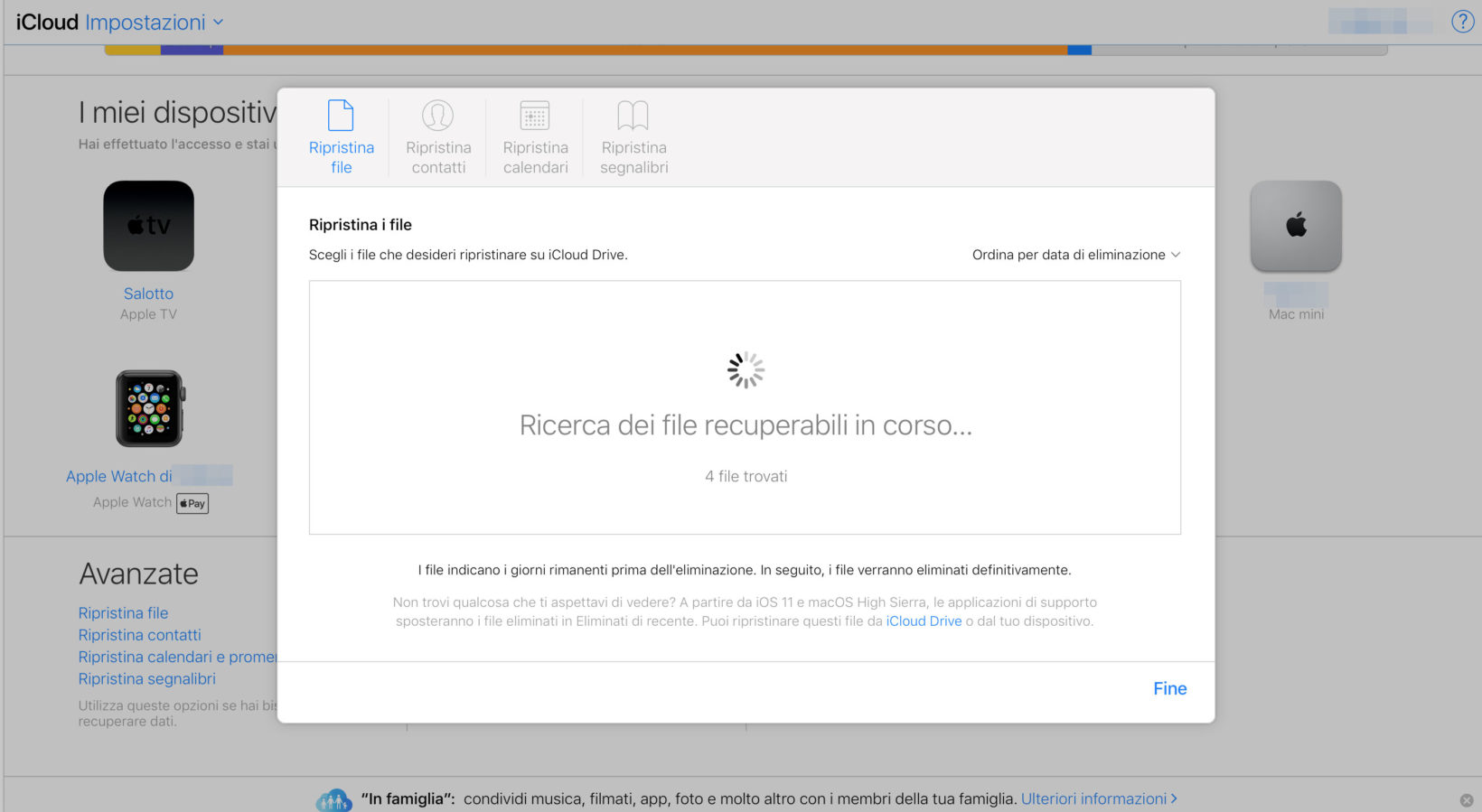The width and height of the screenshot is (1482, 812).
Task: Click the 'Avanzate' section heading
Action: pyautogui.click(x=138, y=574)
